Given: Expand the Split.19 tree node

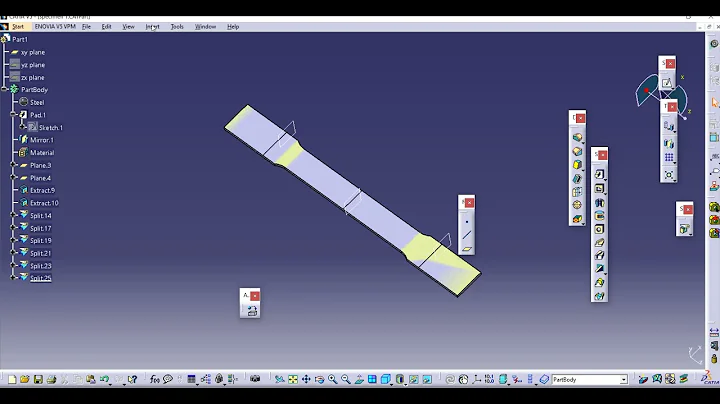Looking at the screenshot, I should (x=13, y=240).
